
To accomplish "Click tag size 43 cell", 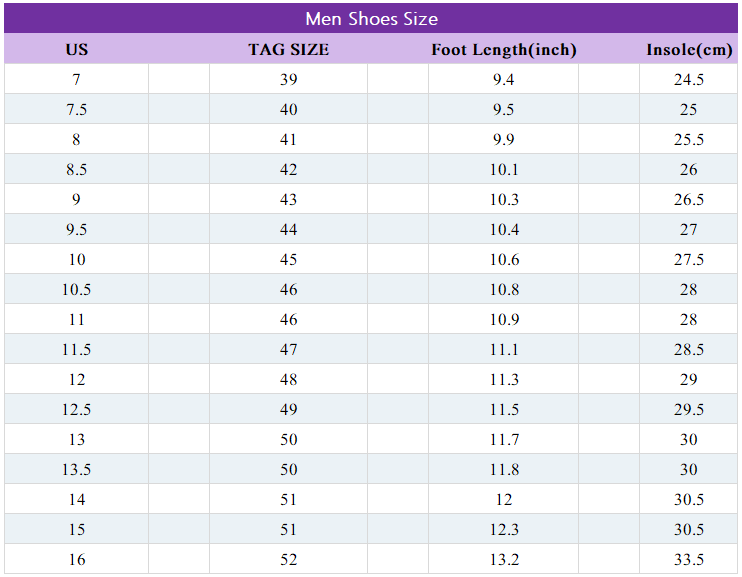I will coord(288,199).
